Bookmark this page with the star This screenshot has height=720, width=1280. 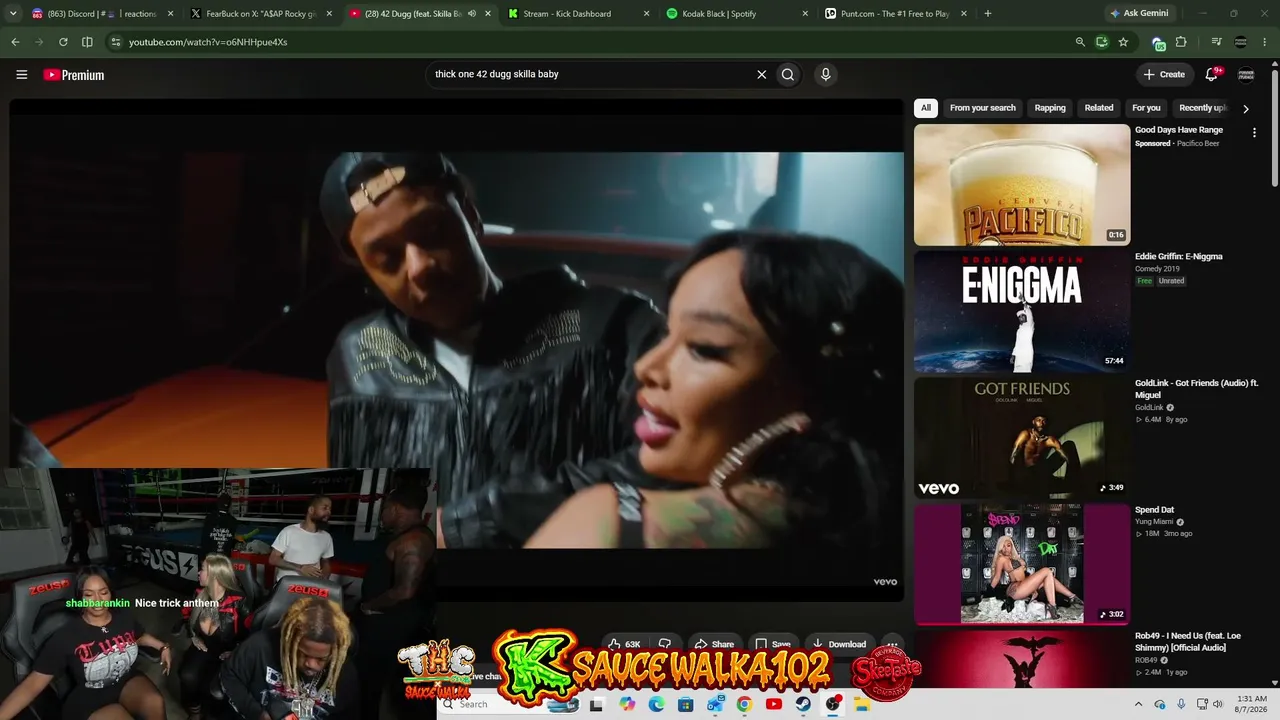tap(1123, 42)
